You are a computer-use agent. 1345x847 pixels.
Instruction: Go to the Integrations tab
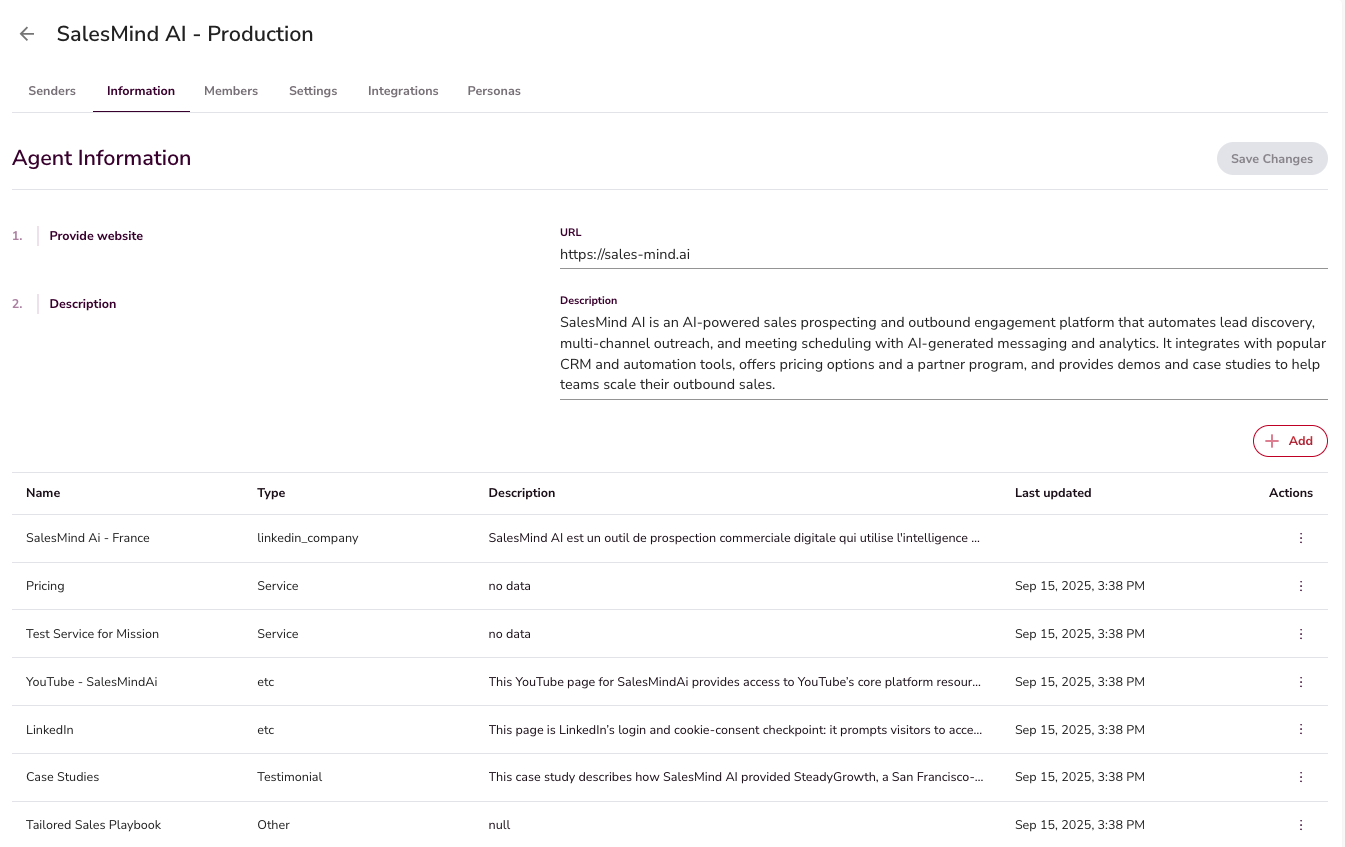(x=403, y=91)
